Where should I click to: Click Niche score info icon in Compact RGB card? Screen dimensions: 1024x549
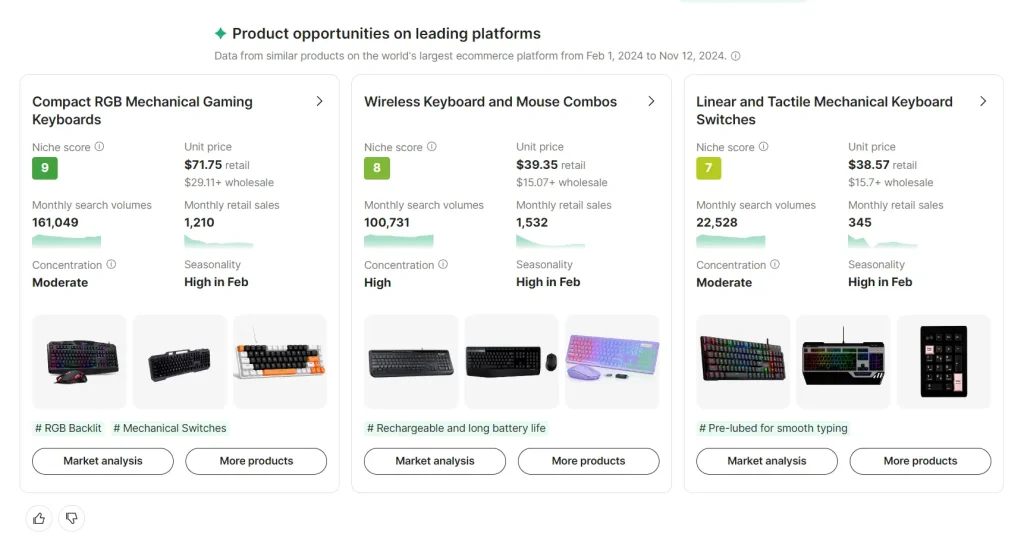(x=99, y=147)
